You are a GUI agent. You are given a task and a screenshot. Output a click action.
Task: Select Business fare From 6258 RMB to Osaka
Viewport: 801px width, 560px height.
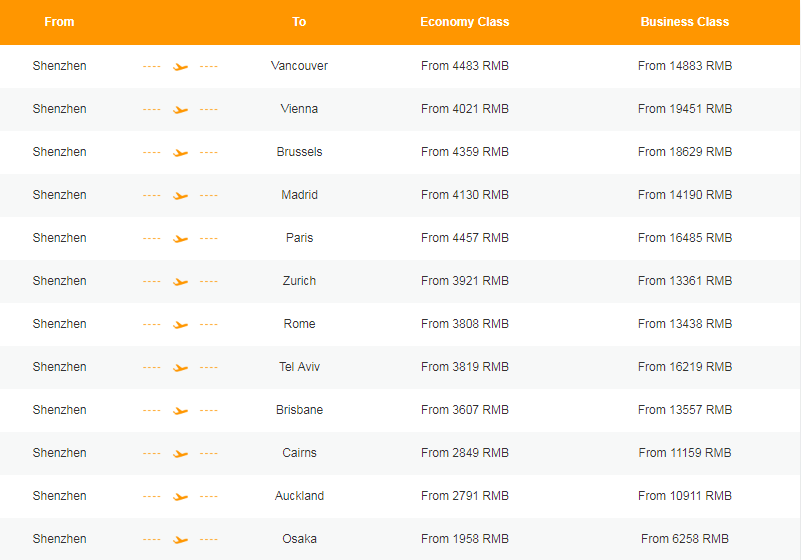click(684, 539)
